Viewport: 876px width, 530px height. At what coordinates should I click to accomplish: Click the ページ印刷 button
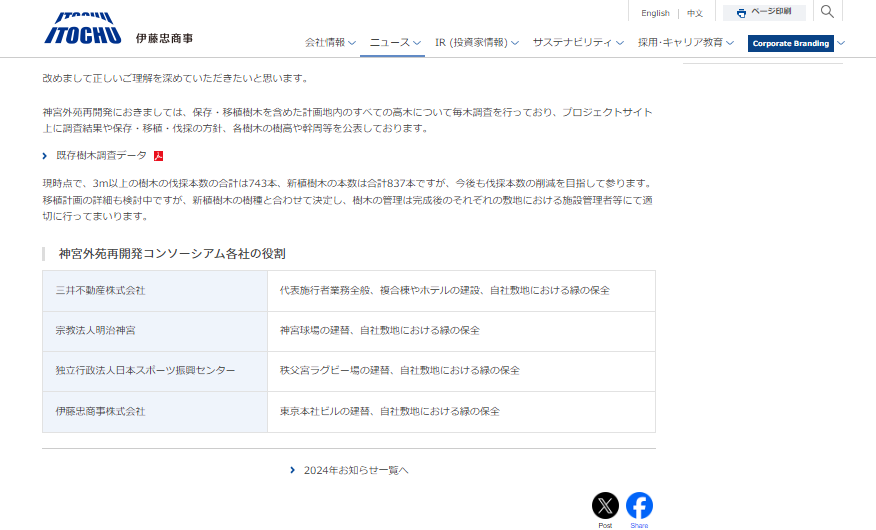[764, 12]
